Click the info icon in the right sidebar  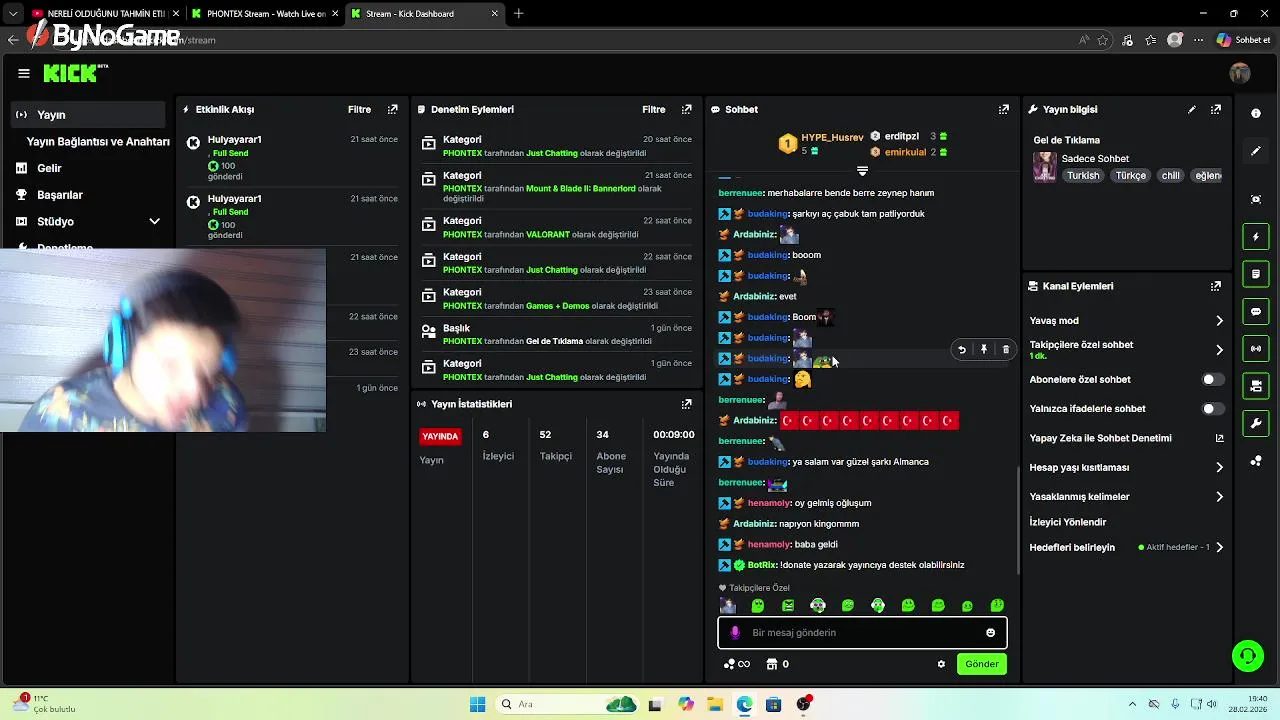[x=1256, y=113]
